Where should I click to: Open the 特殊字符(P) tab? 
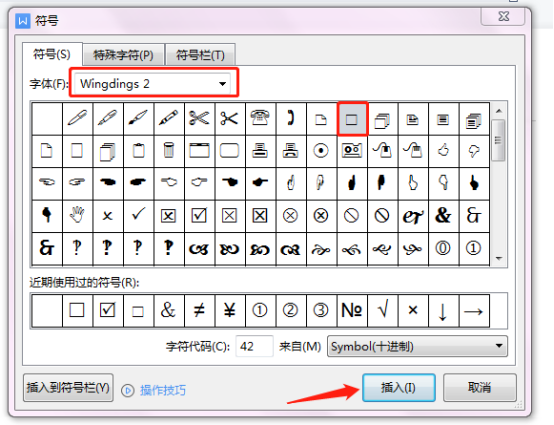[x=123, y=55]
